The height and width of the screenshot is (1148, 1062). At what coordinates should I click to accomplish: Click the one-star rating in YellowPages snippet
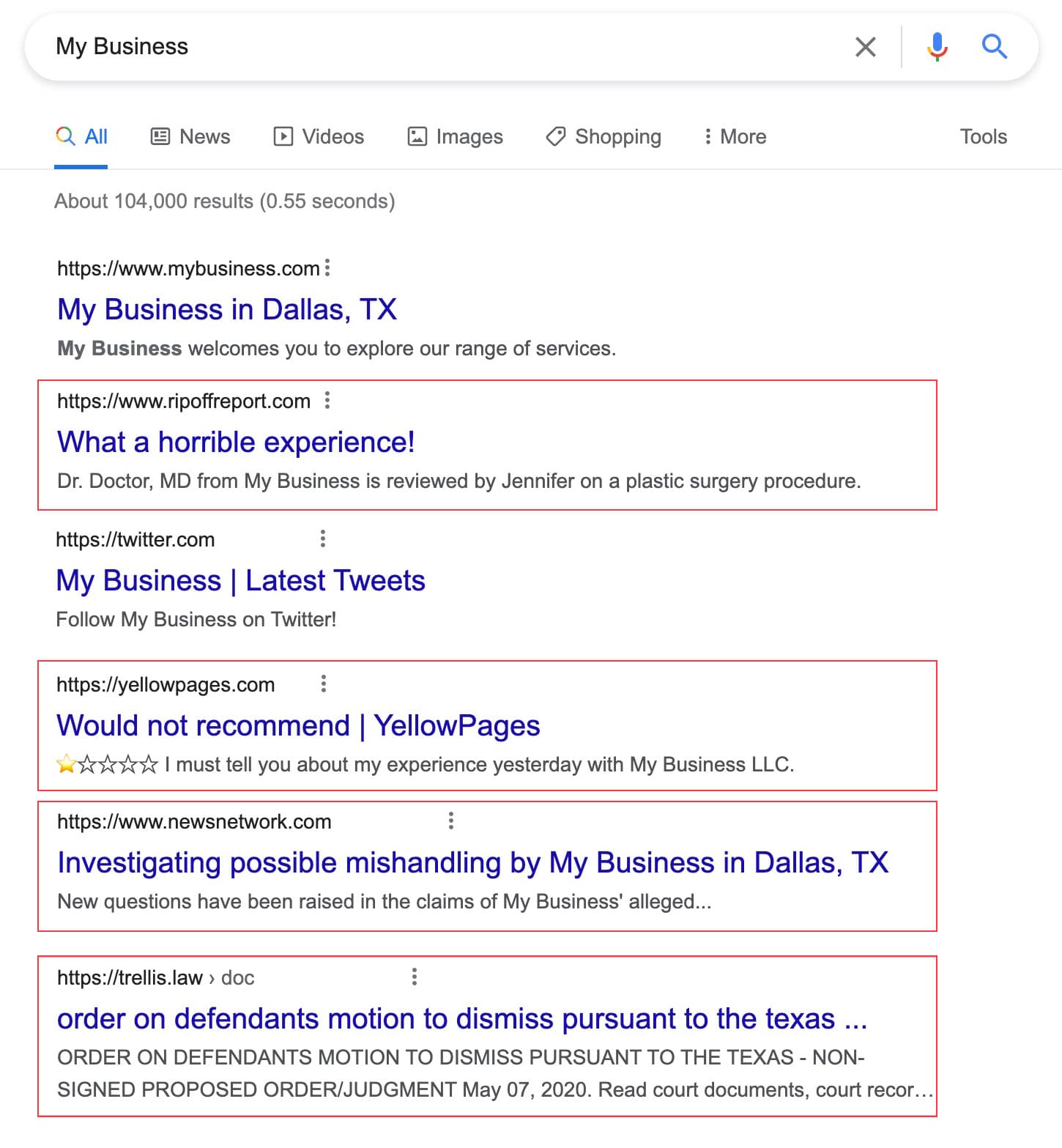(107, 765)
